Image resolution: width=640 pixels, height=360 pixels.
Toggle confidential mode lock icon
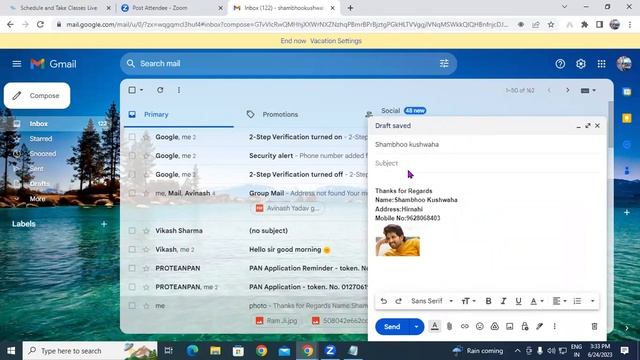pos(525,326)
